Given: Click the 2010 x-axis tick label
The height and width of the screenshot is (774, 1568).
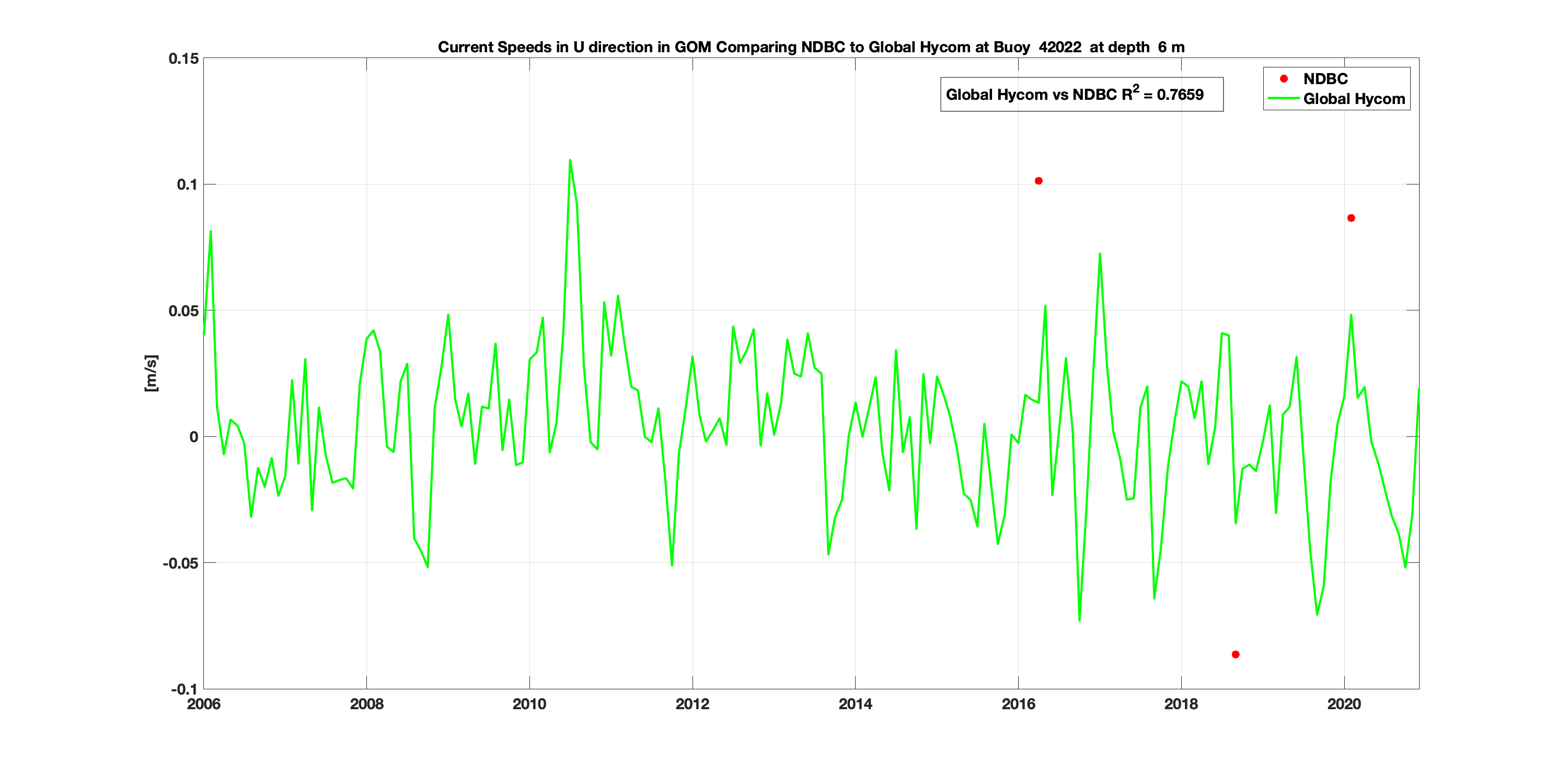Looking at the screenshot, I should click(529, 704).
